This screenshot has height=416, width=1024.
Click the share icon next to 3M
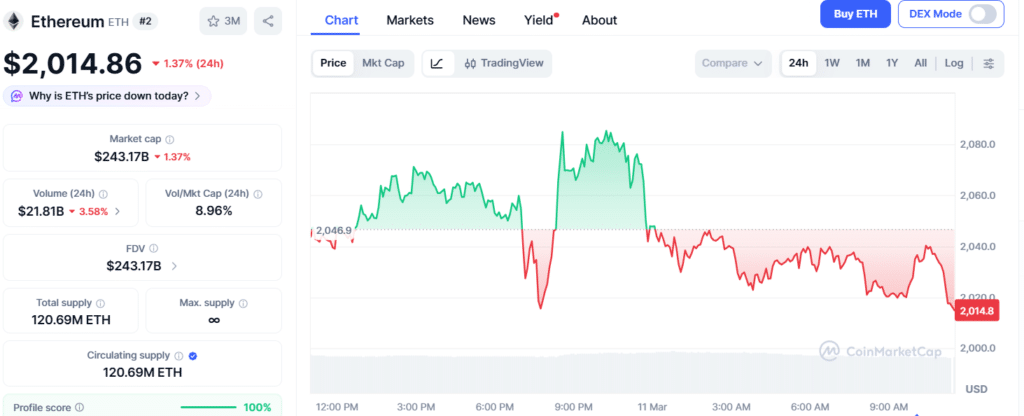tap(268, 20)
